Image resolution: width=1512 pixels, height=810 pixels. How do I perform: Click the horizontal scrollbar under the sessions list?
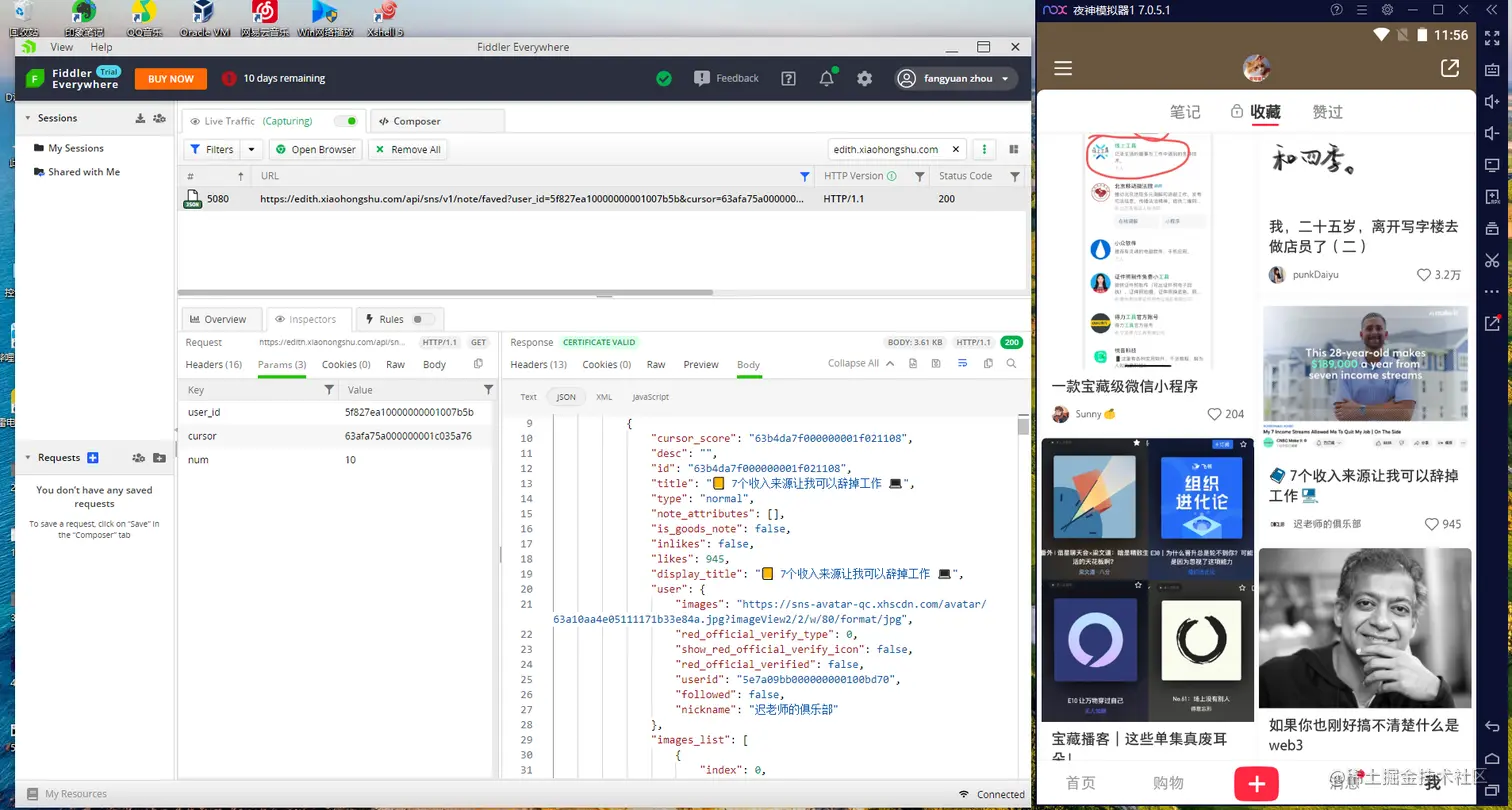[x=445, y=292]
